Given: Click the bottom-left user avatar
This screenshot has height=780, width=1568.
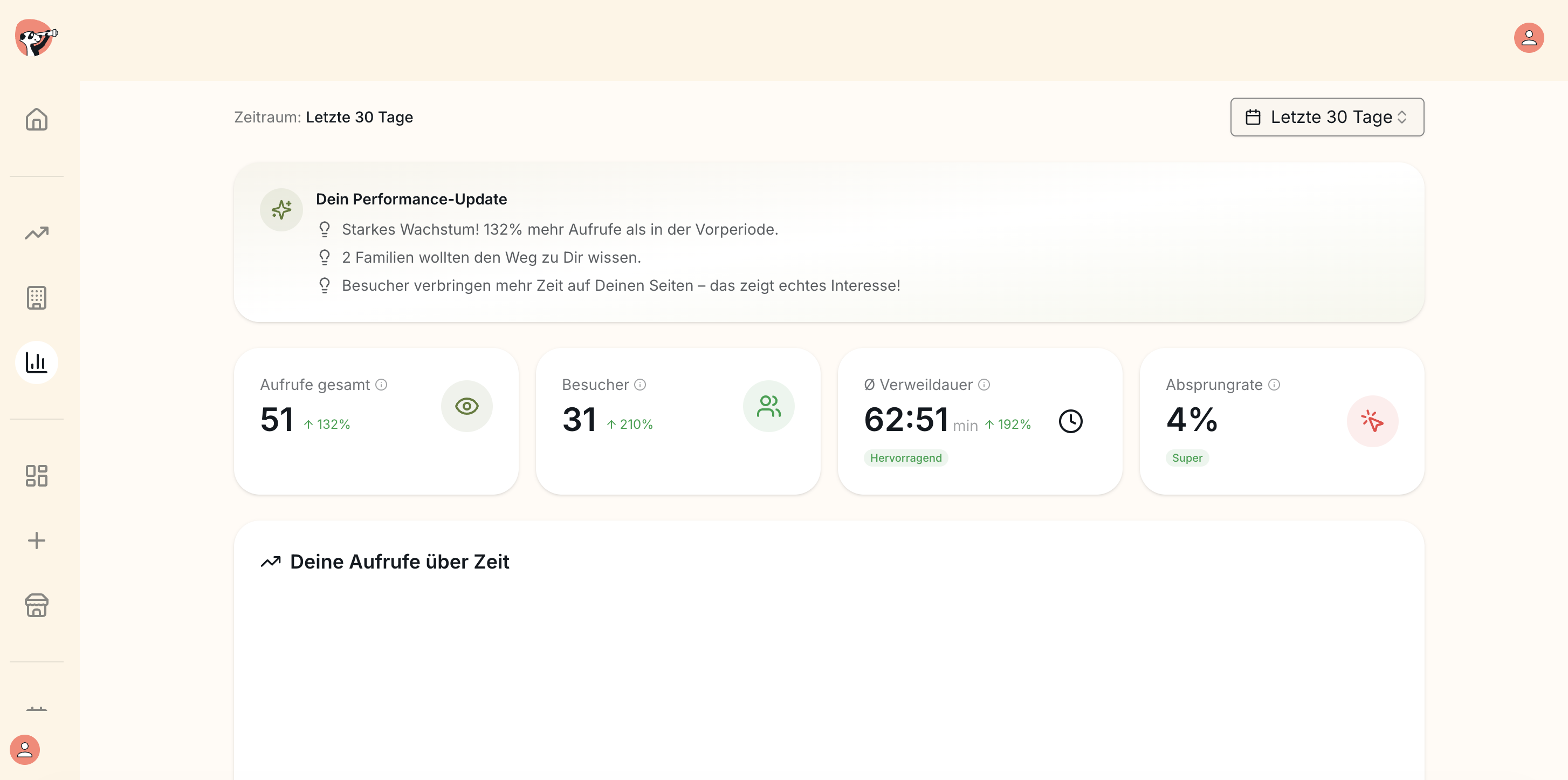Looking at the screenshot, I should [x=25, y=750].
